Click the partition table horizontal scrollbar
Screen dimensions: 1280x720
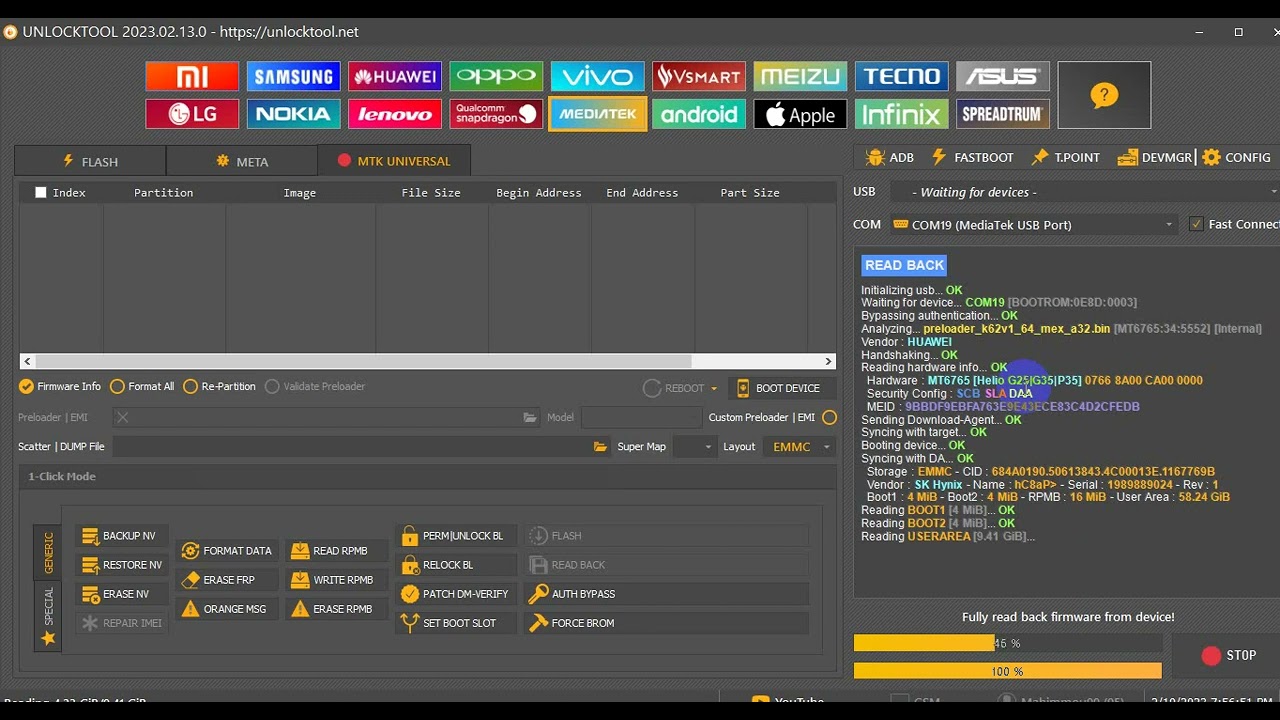pos(428,361)
